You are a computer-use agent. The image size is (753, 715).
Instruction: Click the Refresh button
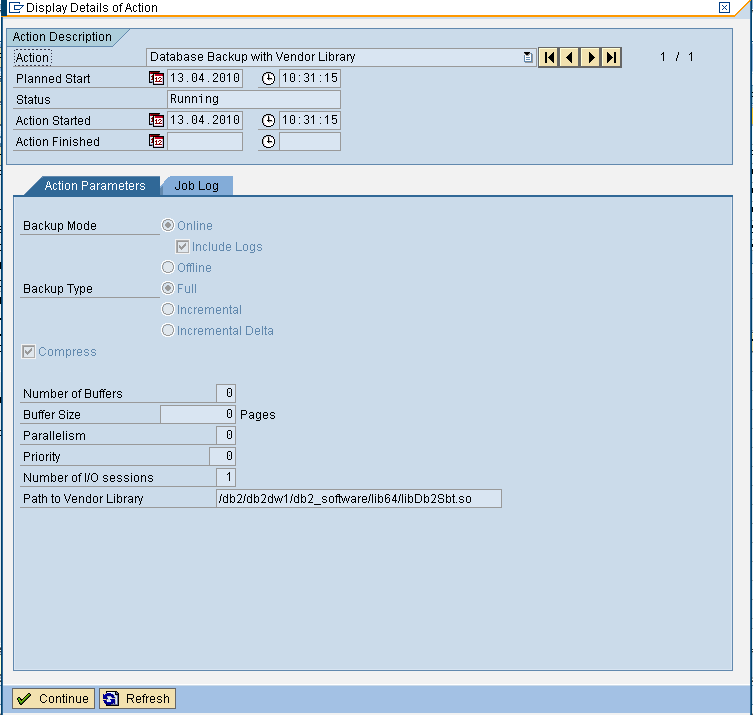point(137,698)
